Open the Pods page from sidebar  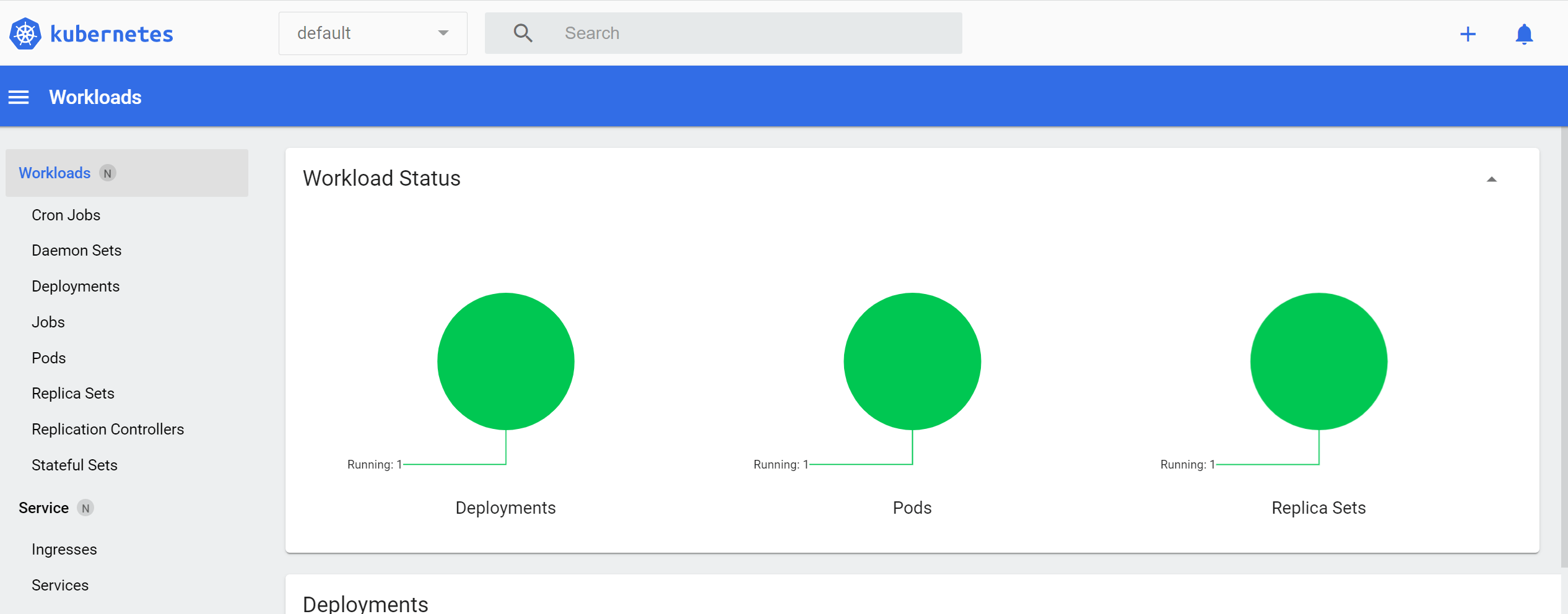point(48,357)
